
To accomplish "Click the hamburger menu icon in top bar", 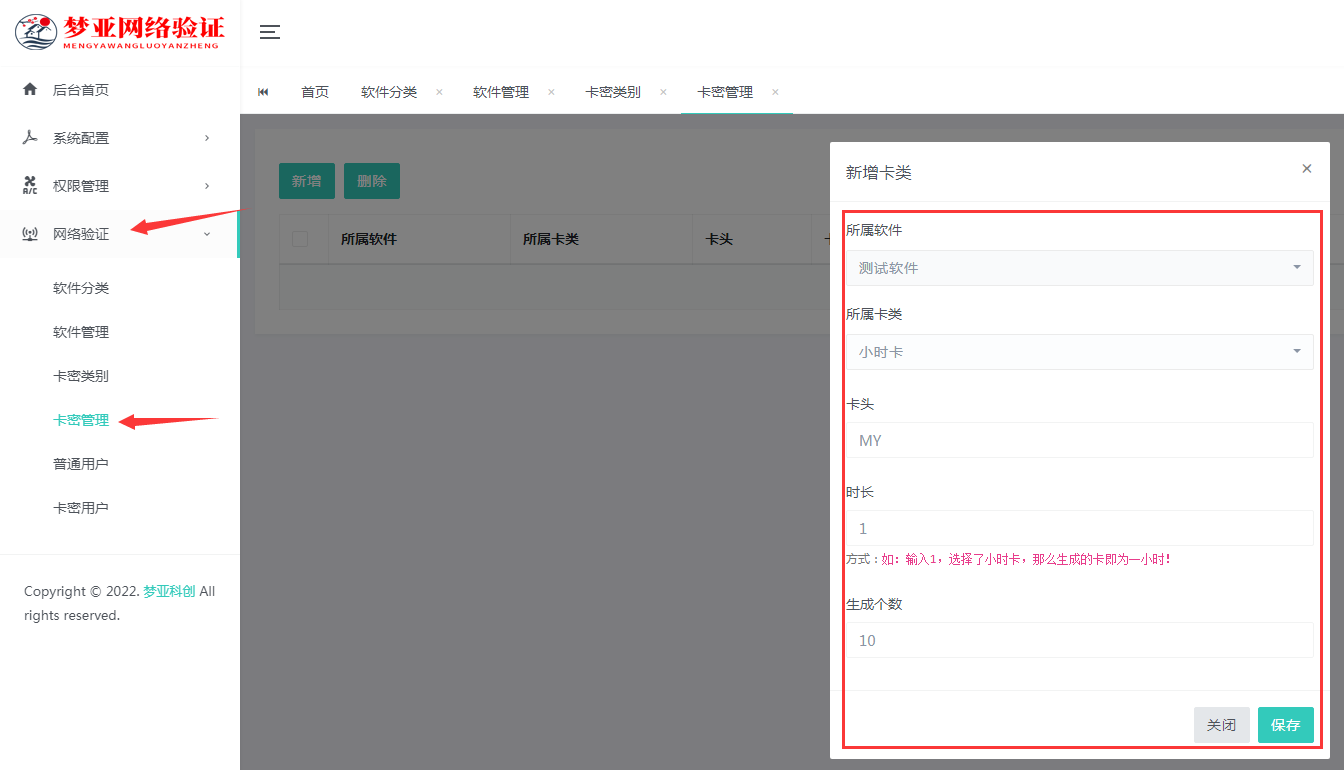I will pos(269,32).
